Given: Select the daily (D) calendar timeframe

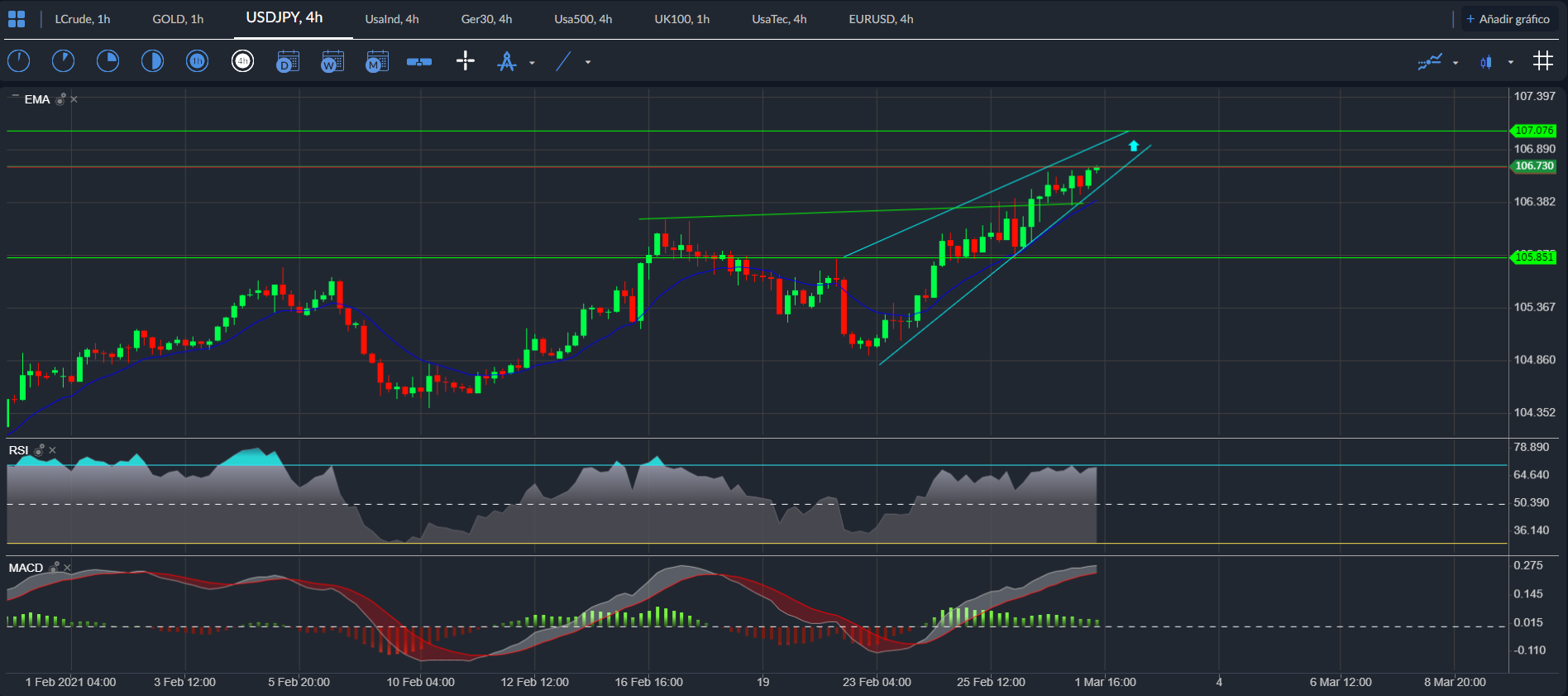Looking at the screenshot, I should tap(287, 61).
